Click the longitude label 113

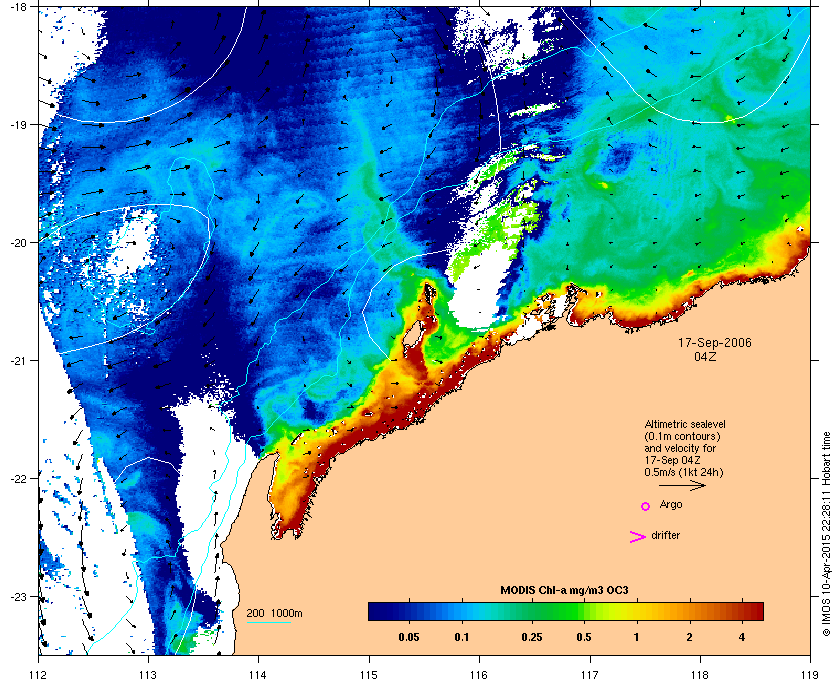(148, 675)
